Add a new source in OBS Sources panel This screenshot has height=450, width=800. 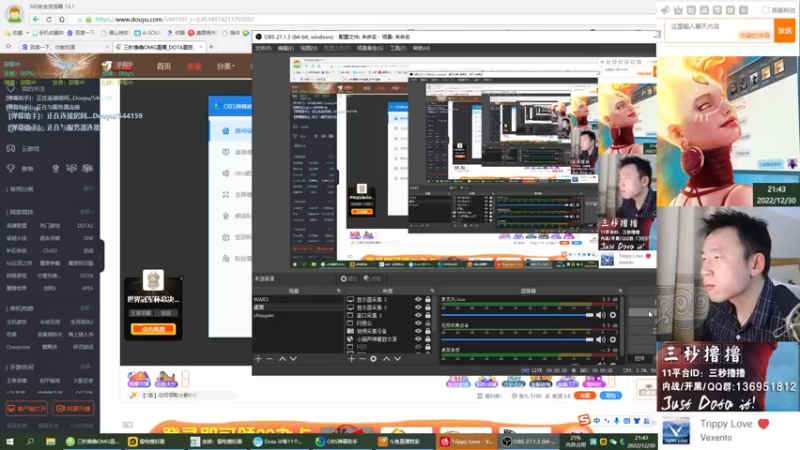pos(351,359)
